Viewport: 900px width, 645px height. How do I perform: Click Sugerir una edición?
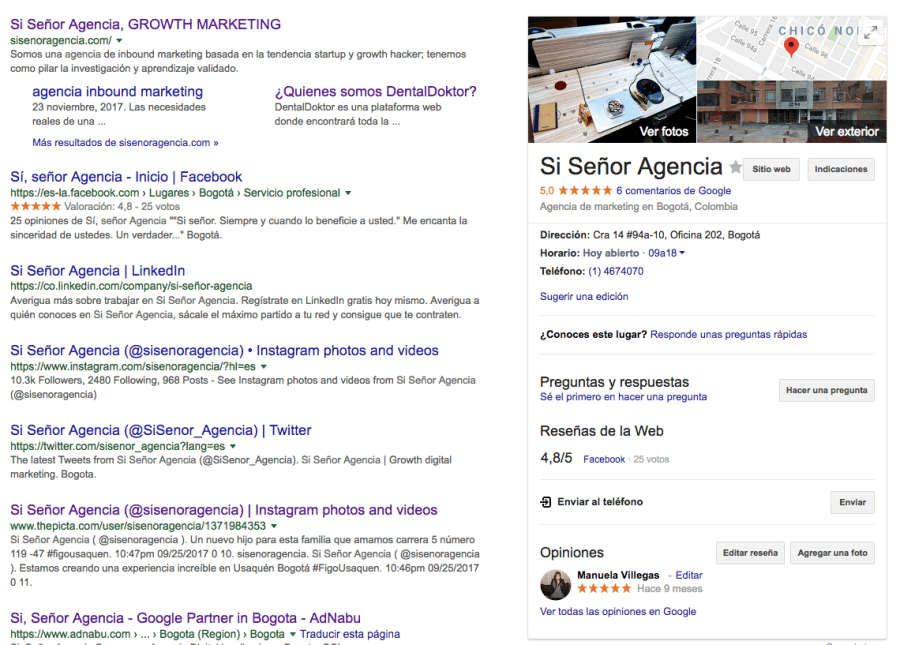click(x=584, y=297)
